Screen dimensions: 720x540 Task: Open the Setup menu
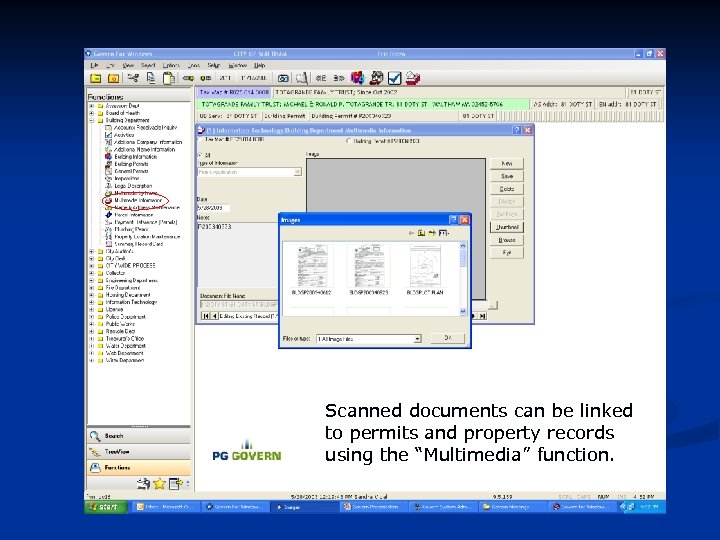coord(214,66)
